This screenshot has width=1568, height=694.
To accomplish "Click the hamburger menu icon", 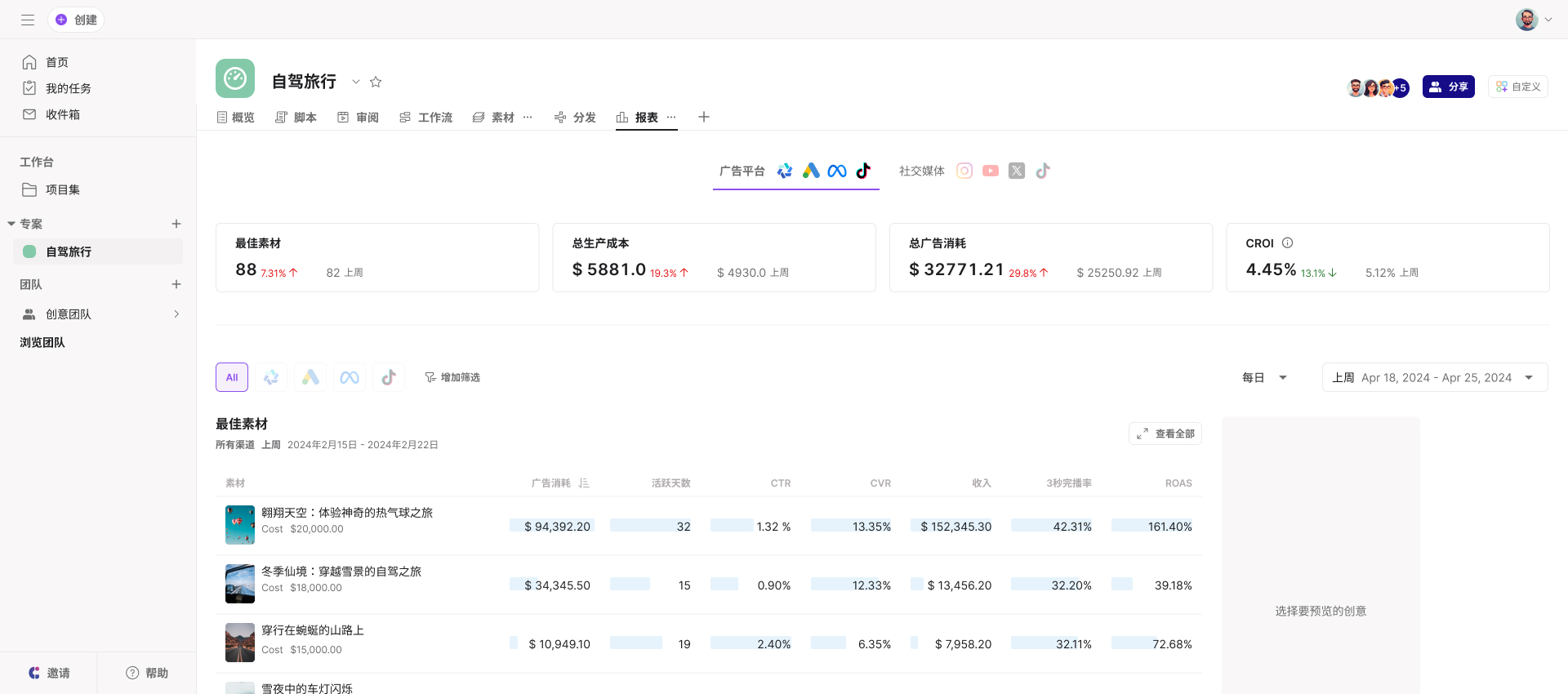I will pos(28,20).
